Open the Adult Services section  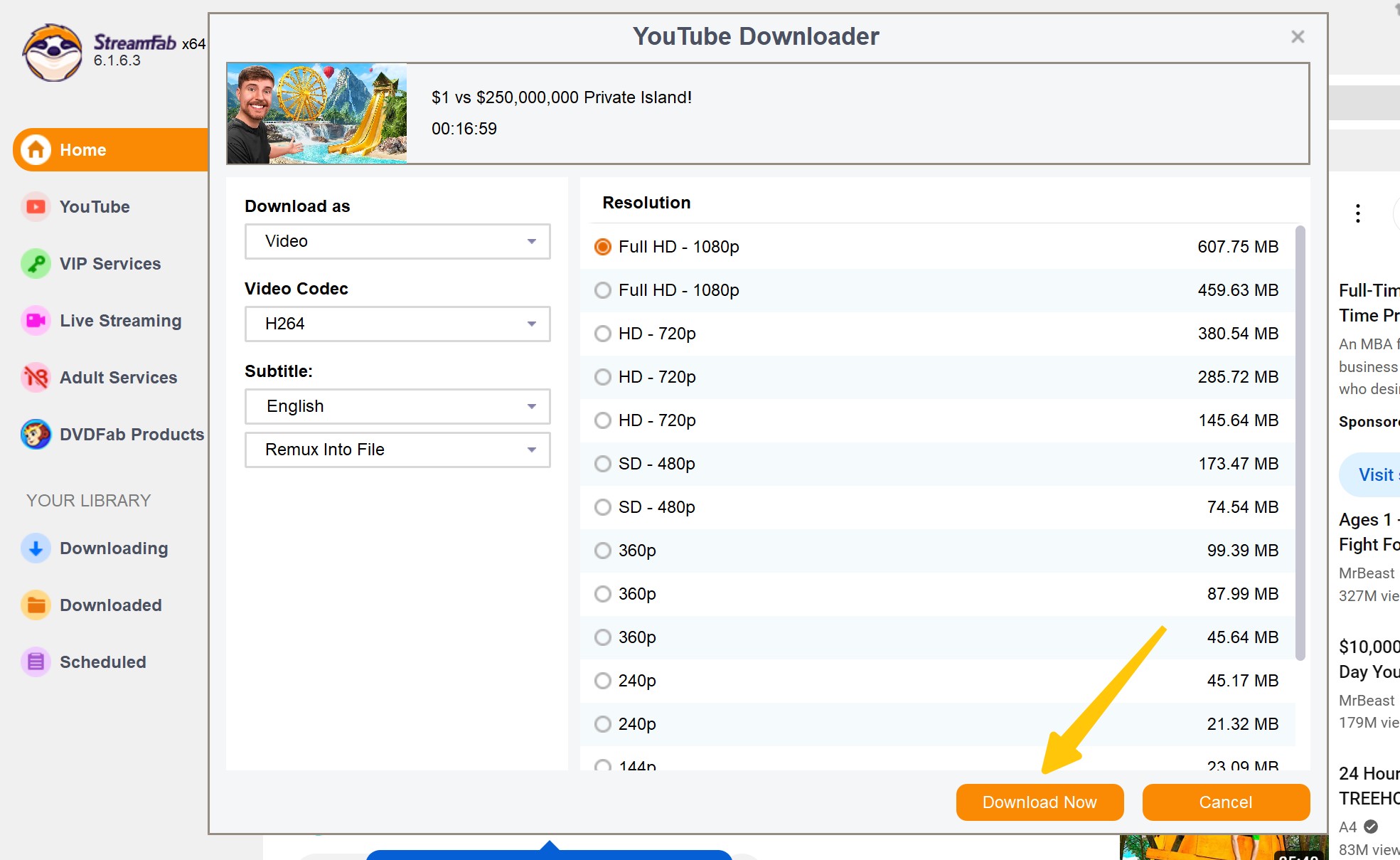(x=118, y=377)
